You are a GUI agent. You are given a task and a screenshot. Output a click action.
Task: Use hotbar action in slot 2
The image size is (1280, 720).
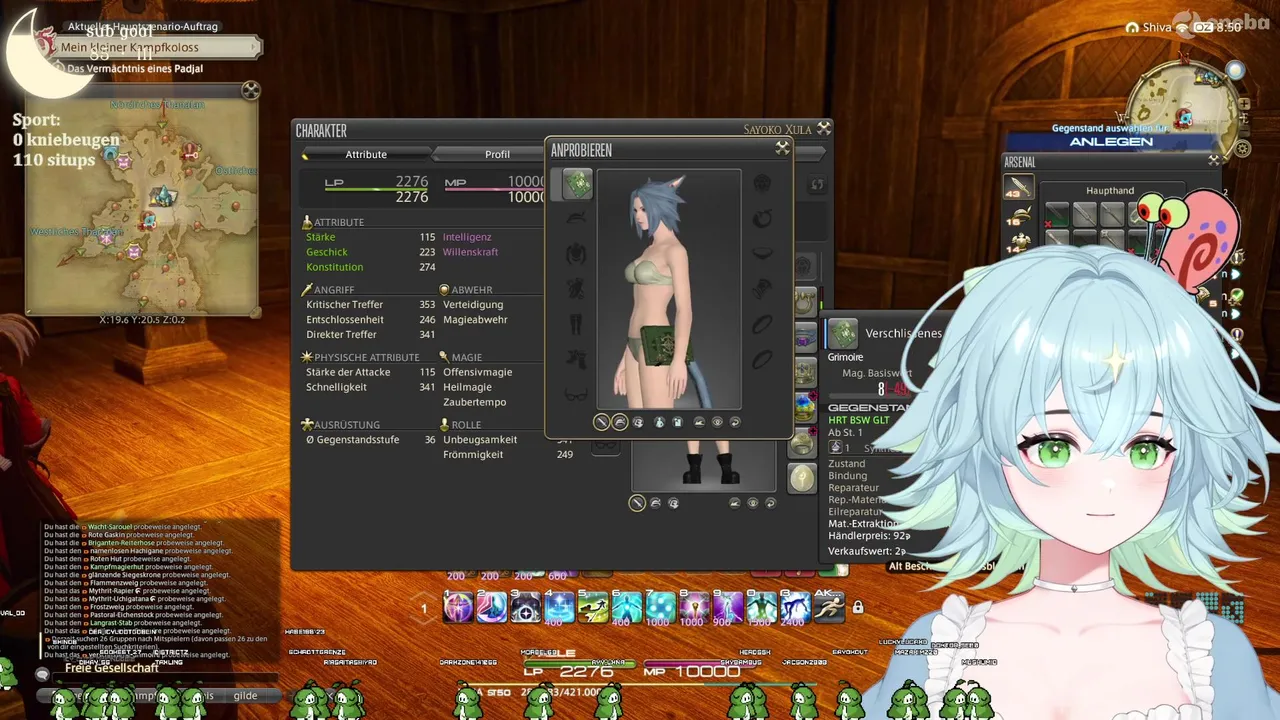(x=492, y=606)
